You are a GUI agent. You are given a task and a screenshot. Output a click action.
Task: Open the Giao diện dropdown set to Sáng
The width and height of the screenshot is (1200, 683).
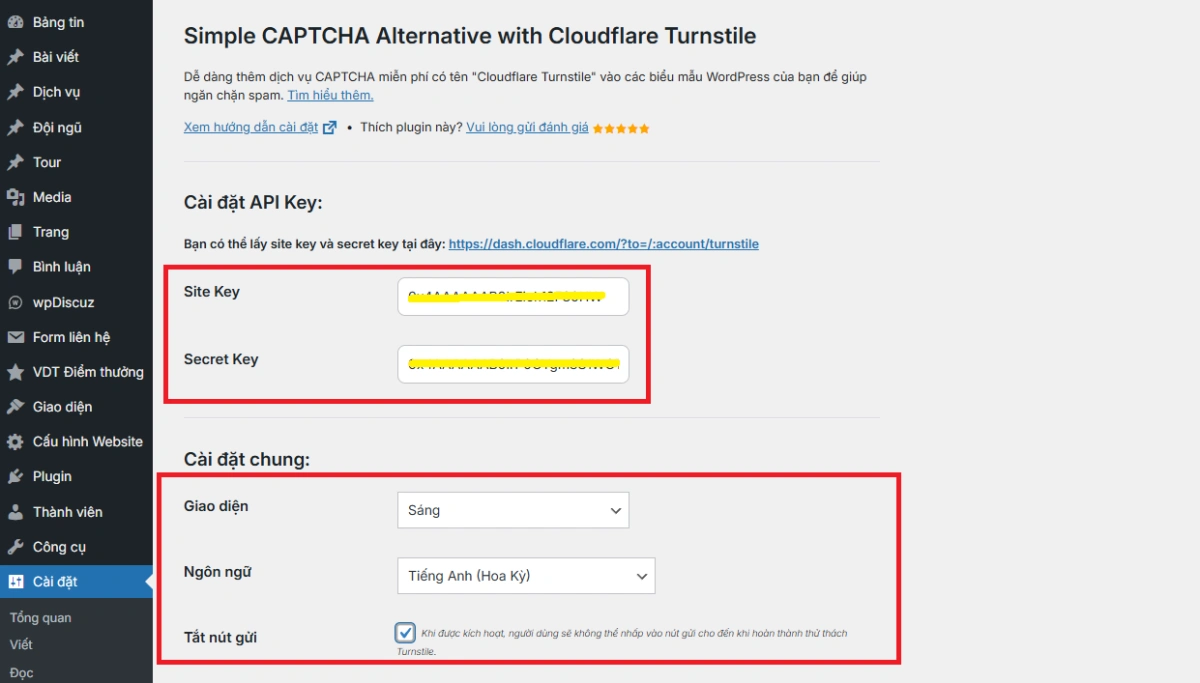[513, 510]
